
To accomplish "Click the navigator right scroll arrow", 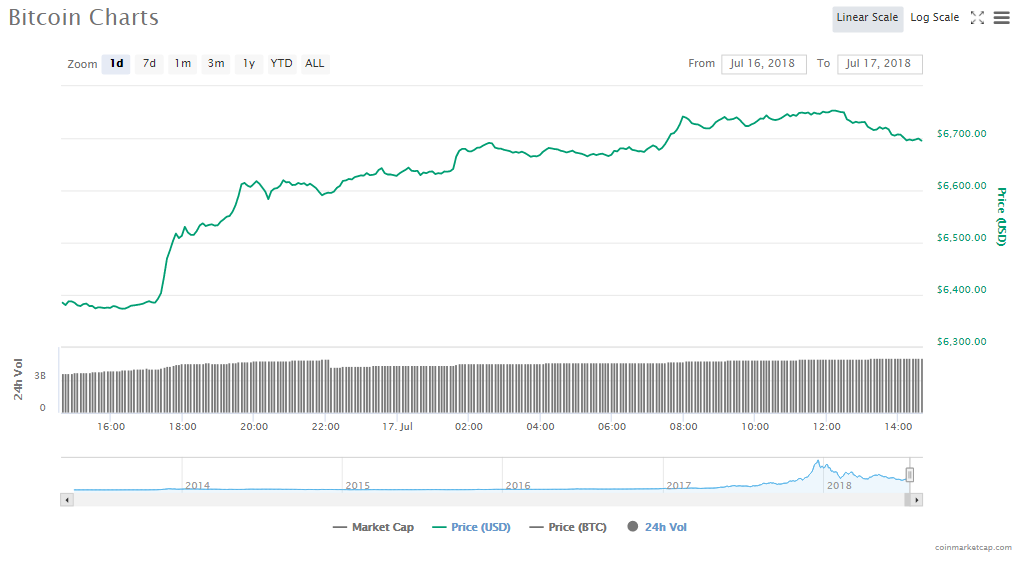I will (x=916, y=498).
